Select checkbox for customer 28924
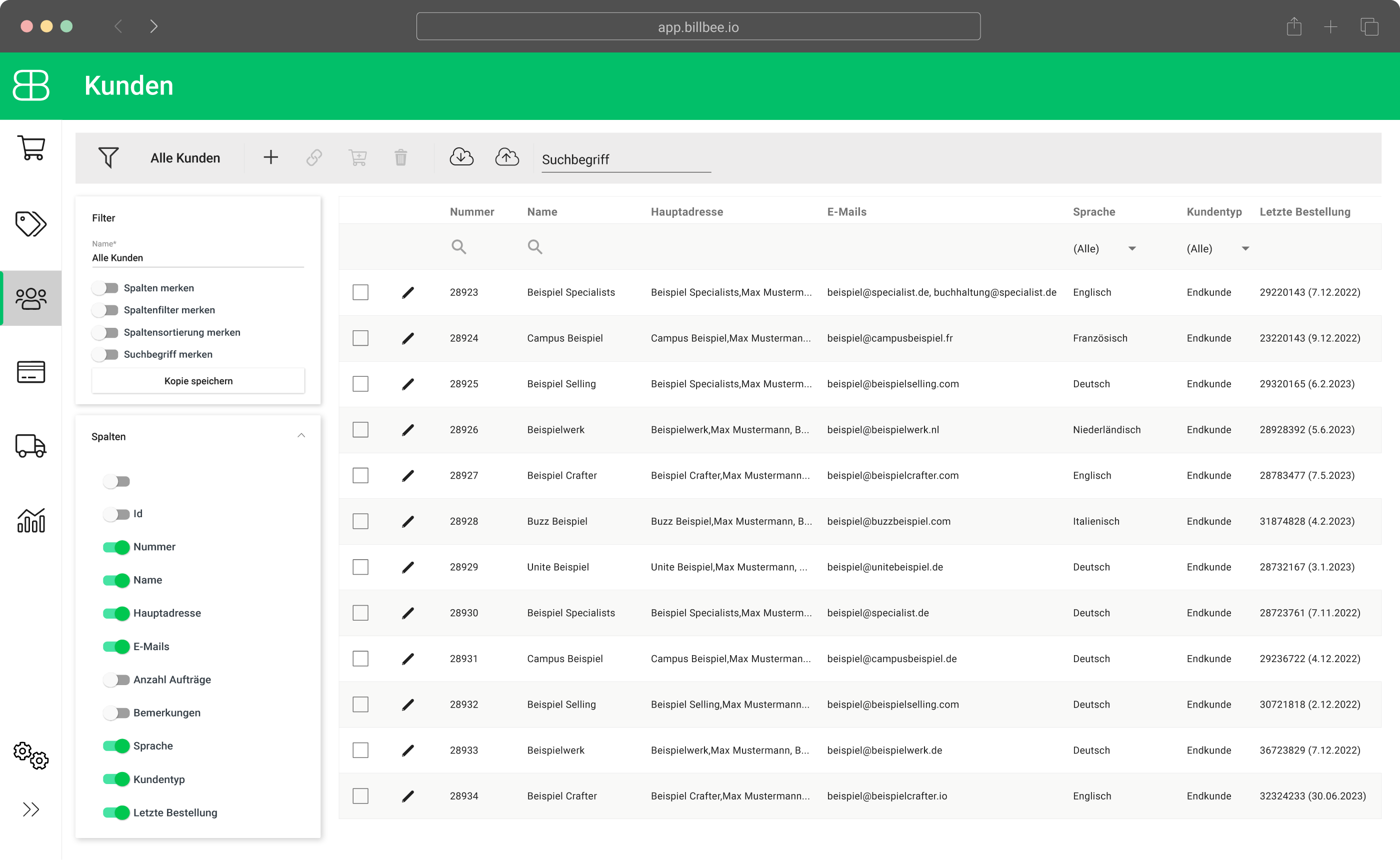 click(360, 338)
